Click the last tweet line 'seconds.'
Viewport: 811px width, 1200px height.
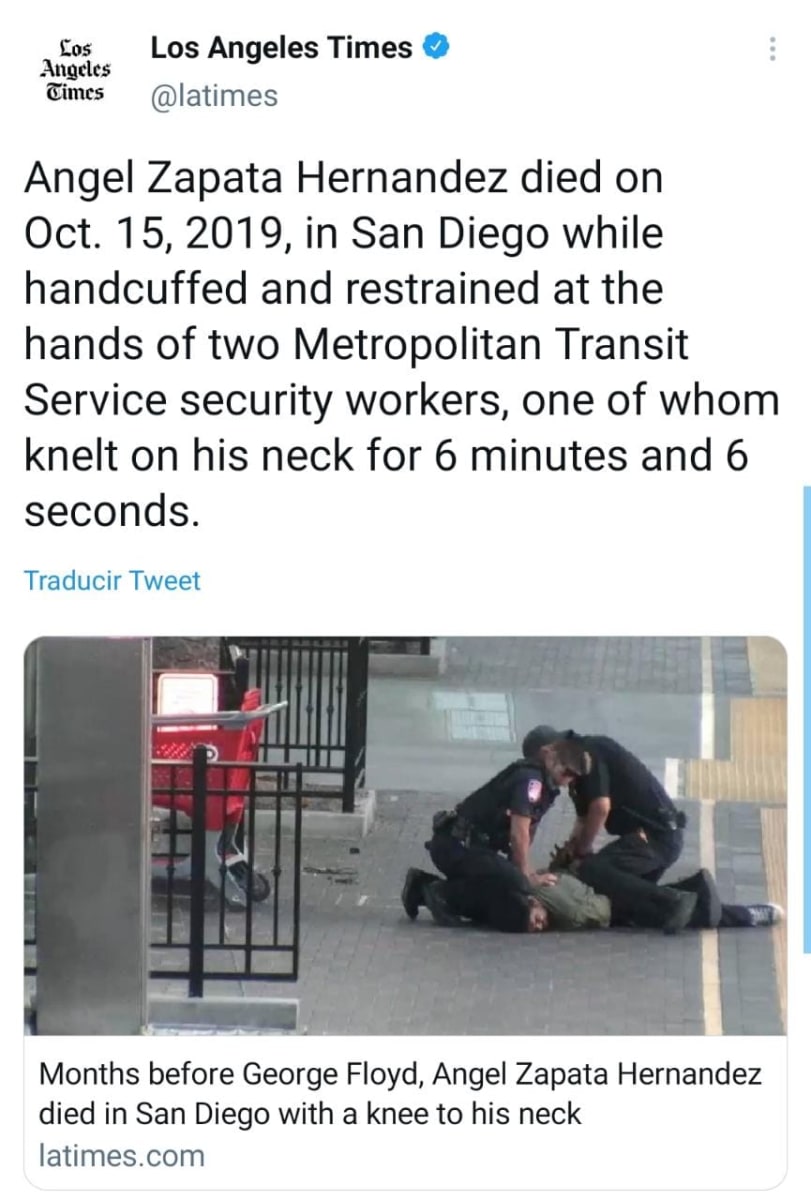click(107, 511)
